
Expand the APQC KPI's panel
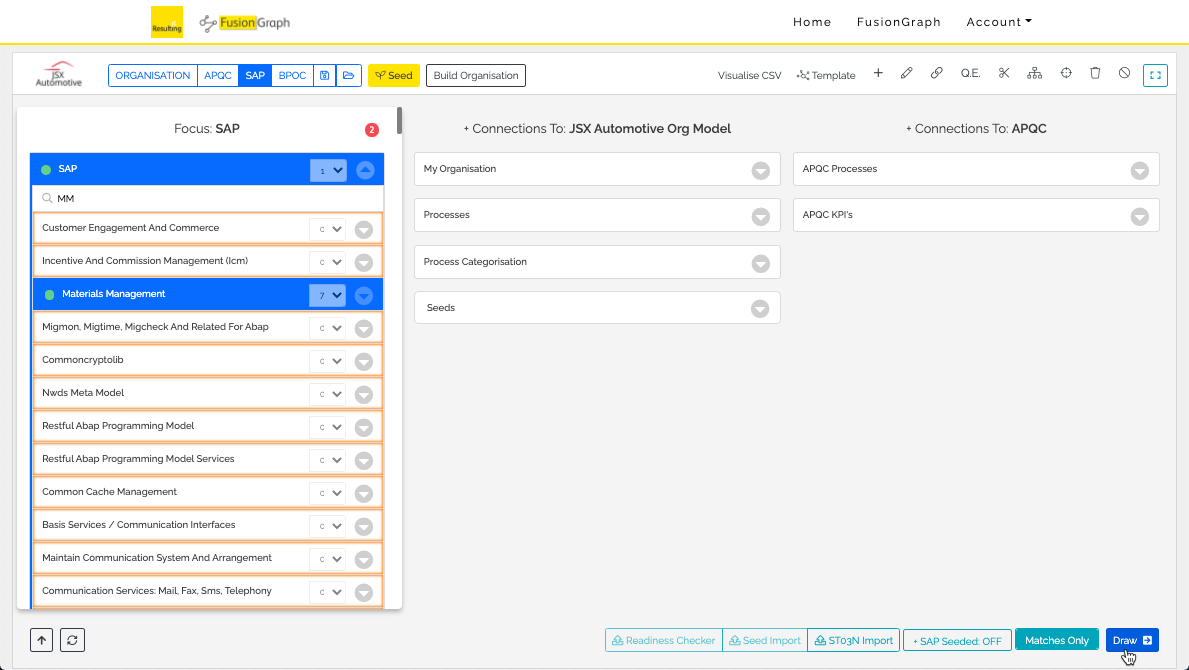click(x=1140, y=217)
